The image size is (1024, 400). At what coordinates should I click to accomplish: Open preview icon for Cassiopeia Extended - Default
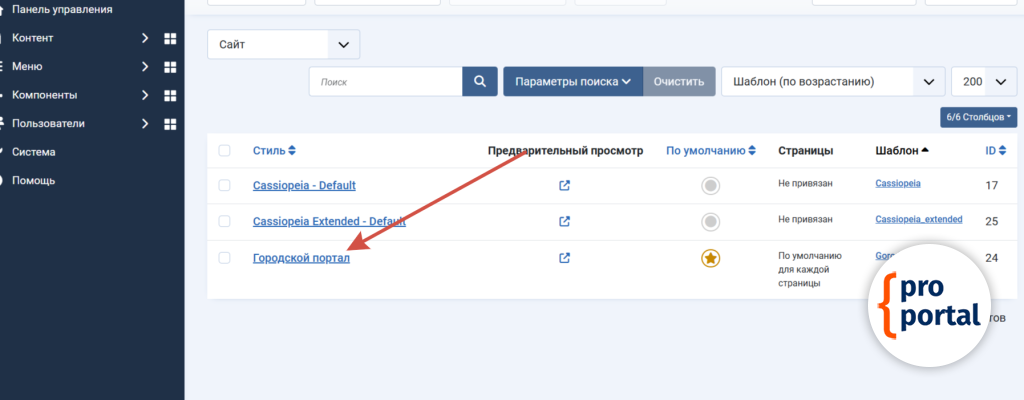(564, 221)
